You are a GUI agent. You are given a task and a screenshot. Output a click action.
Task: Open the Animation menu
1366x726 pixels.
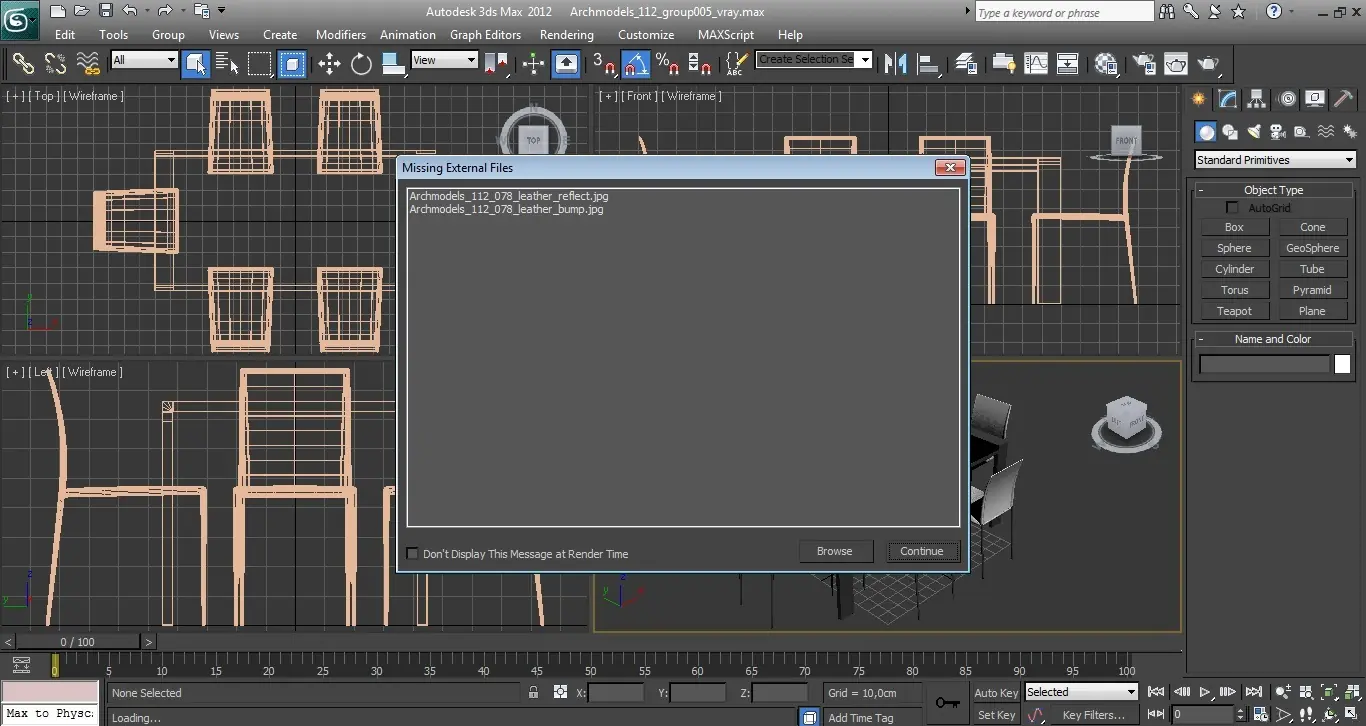point(408,35)
